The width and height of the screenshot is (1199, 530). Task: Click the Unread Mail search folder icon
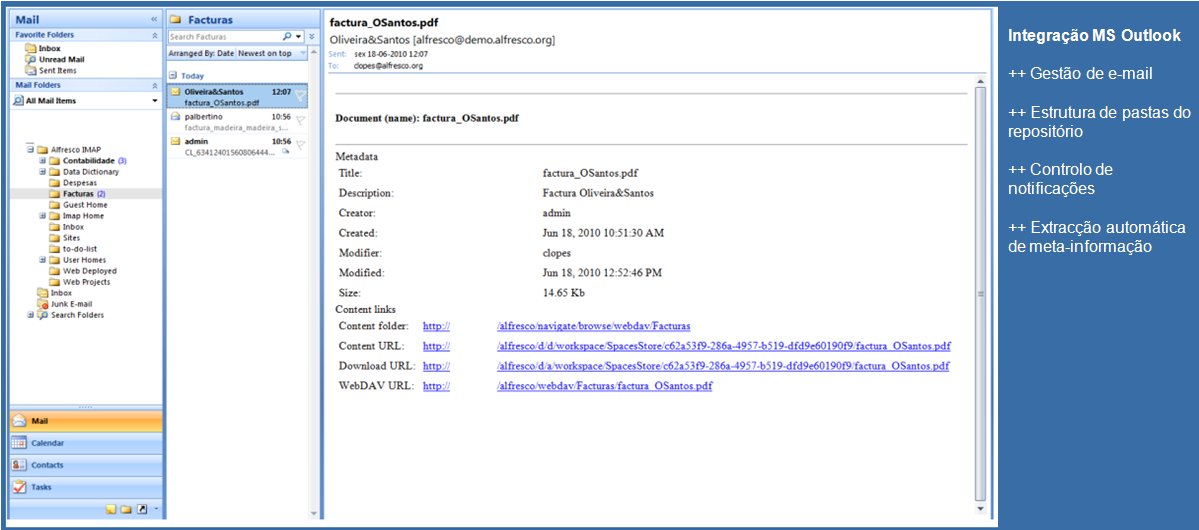[x=31, y=59]
